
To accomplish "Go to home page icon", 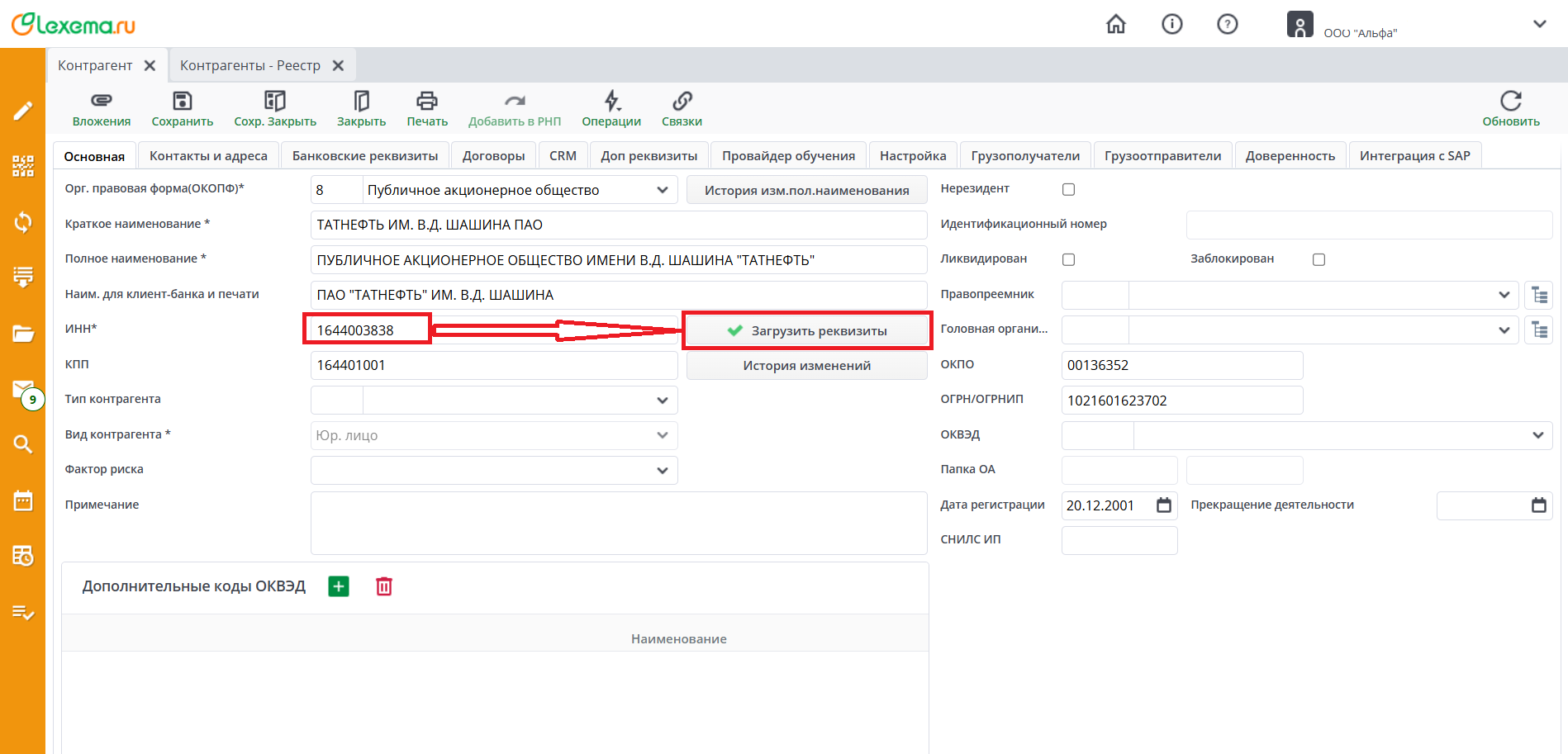I will [1115, 24].
